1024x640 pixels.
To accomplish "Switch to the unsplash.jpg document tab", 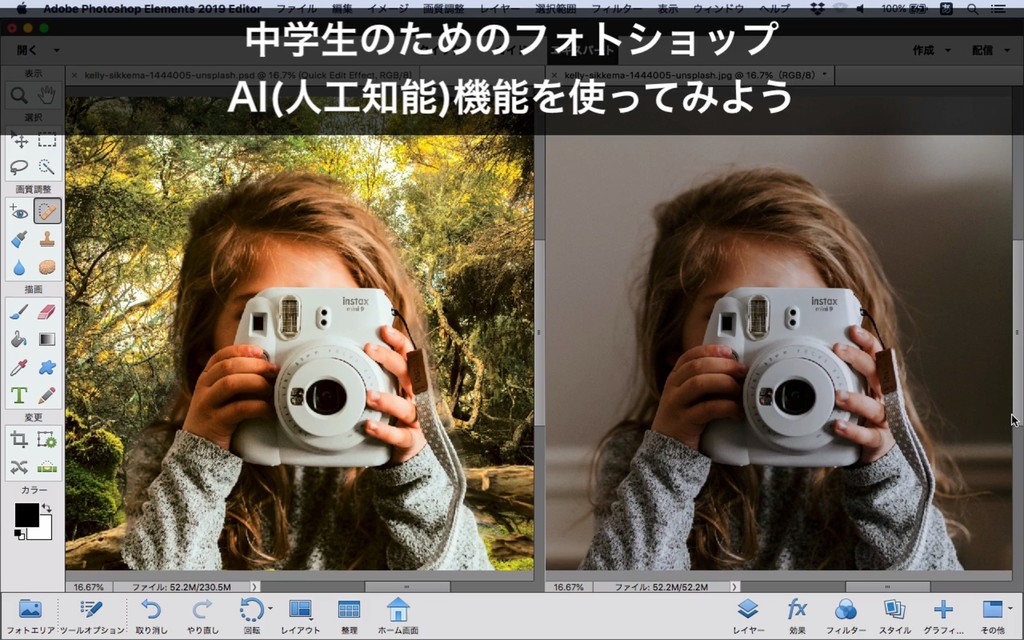I will pyautogui.click(x=690, y=75).
